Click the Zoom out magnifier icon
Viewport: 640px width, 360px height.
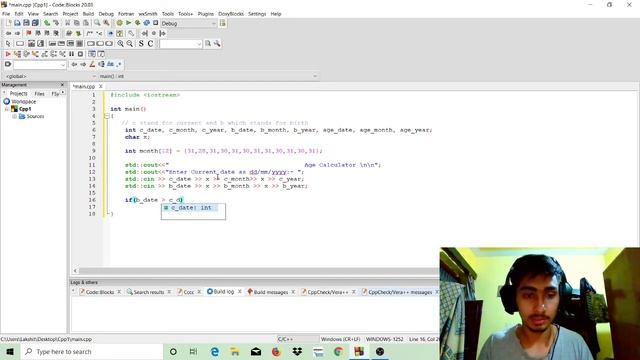pyautogui.click(x=129, y=44)
